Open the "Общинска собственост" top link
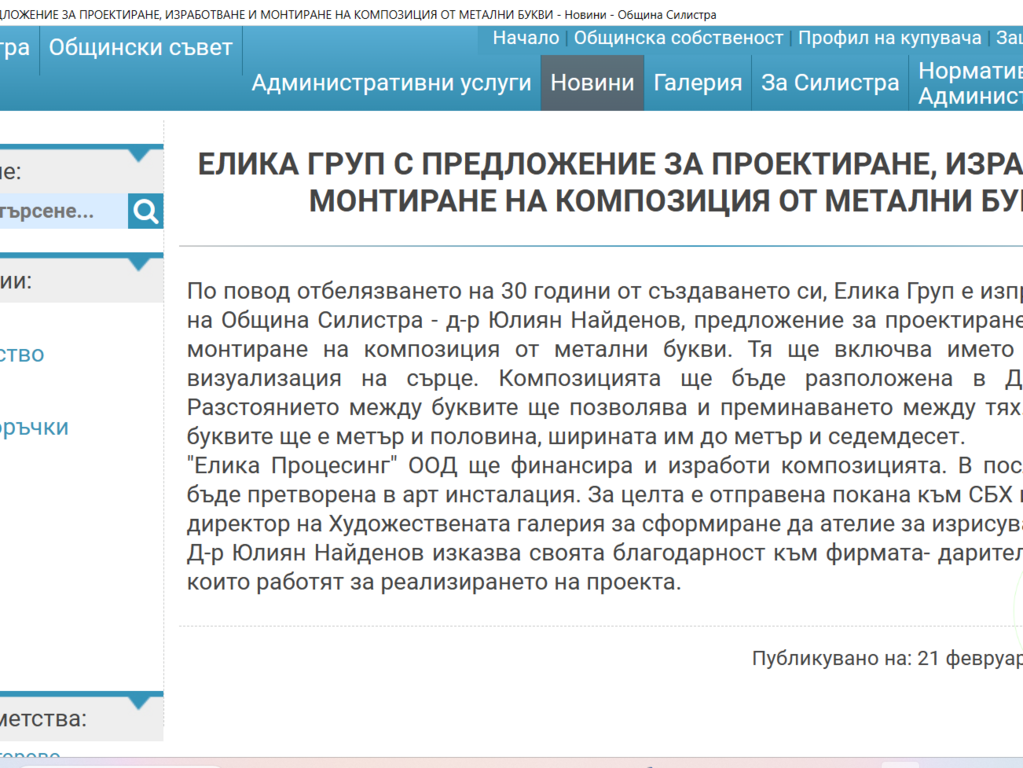Image resolution: width=1023 pixels, height=768 pixels. (679, 38)
